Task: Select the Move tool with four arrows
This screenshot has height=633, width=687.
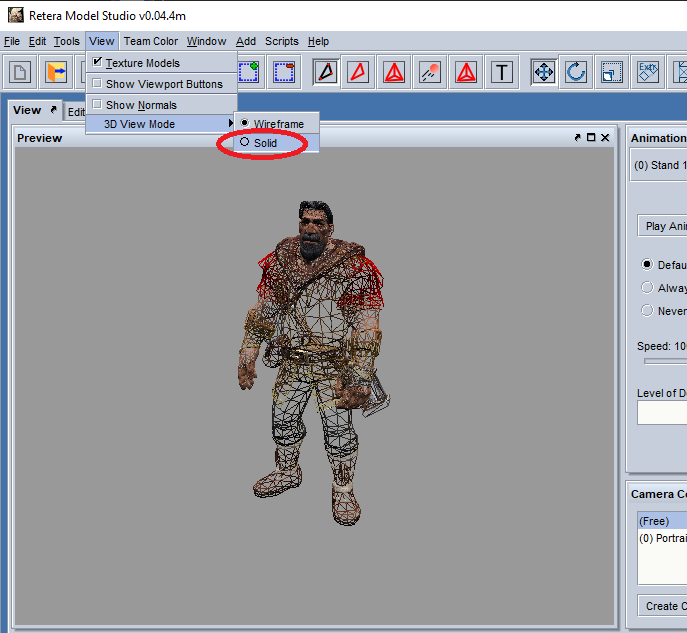Action: pyautogui.click(x=544, y=72)
